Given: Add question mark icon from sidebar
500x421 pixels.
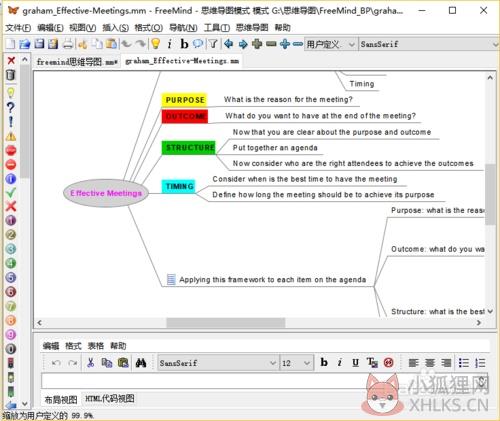Looking at the screenshot, I should click(x=11, y=107).
